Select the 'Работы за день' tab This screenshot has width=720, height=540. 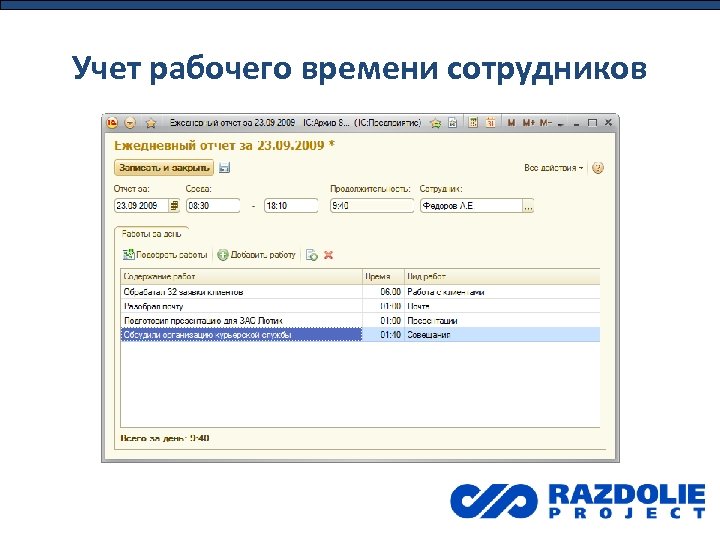pyautogui.click(x=152, y=234)
